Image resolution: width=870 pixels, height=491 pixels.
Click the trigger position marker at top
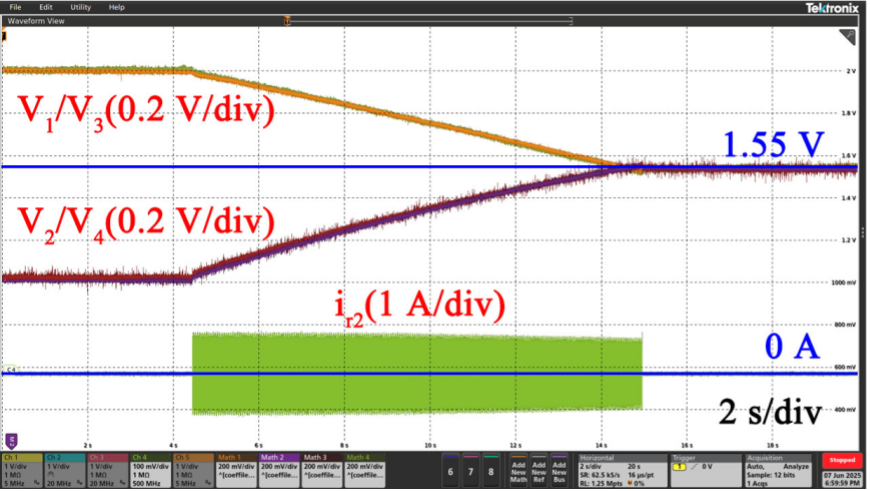coord(287,20)
